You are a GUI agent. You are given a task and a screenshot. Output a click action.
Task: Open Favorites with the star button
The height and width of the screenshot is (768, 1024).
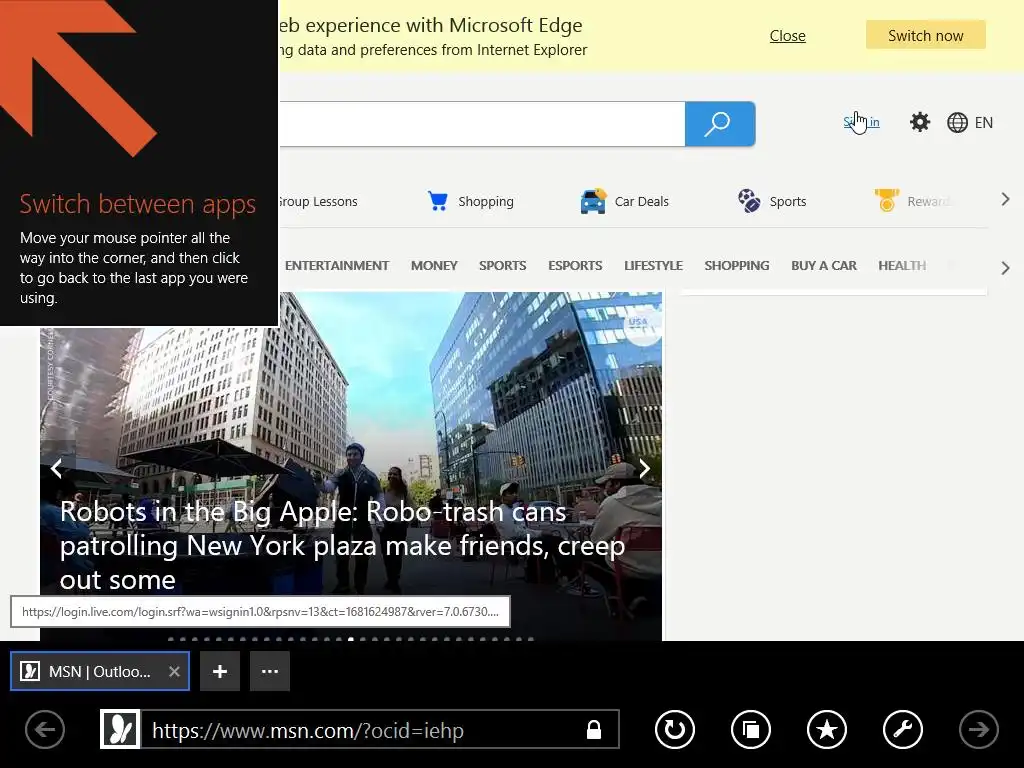827,729
